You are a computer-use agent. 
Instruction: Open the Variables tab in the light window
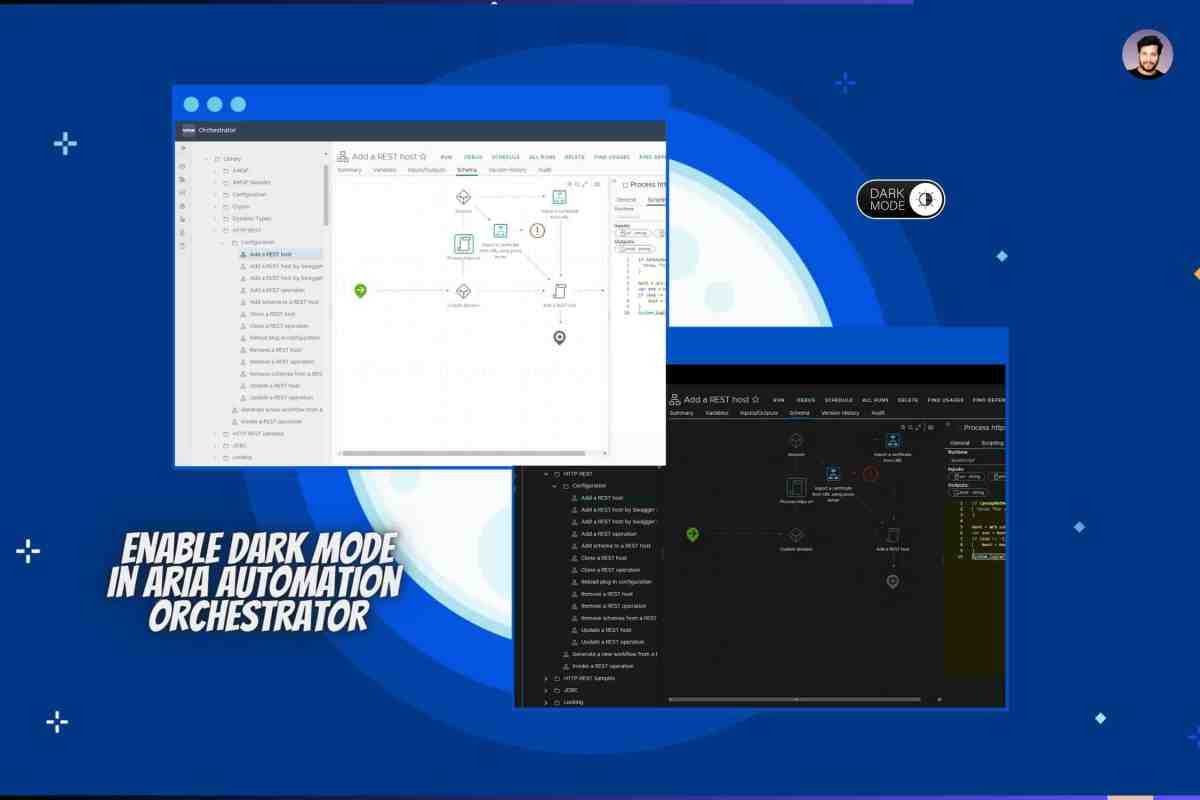coord(384,170)
